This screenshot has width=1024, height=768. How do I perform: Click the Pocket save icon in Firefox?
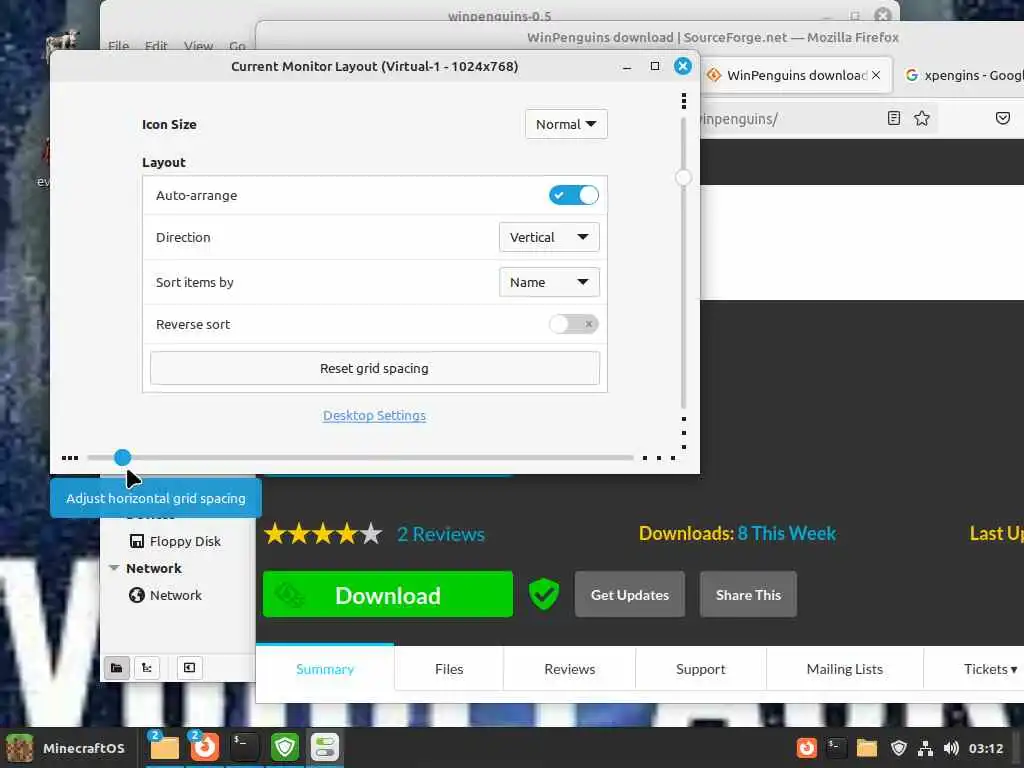tap(1002, 118)
